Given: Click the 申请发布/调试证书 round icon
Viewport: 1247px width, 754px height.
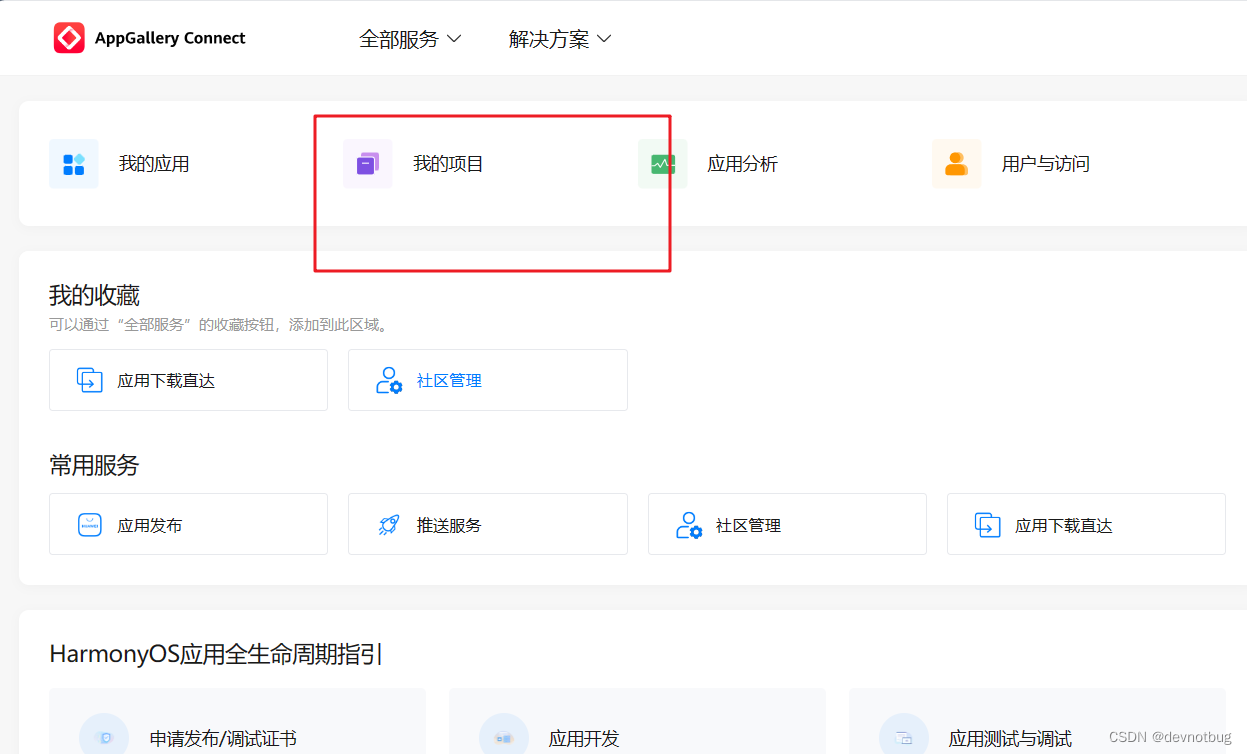Looking at the screenshot, I should (x=104, y=736).
